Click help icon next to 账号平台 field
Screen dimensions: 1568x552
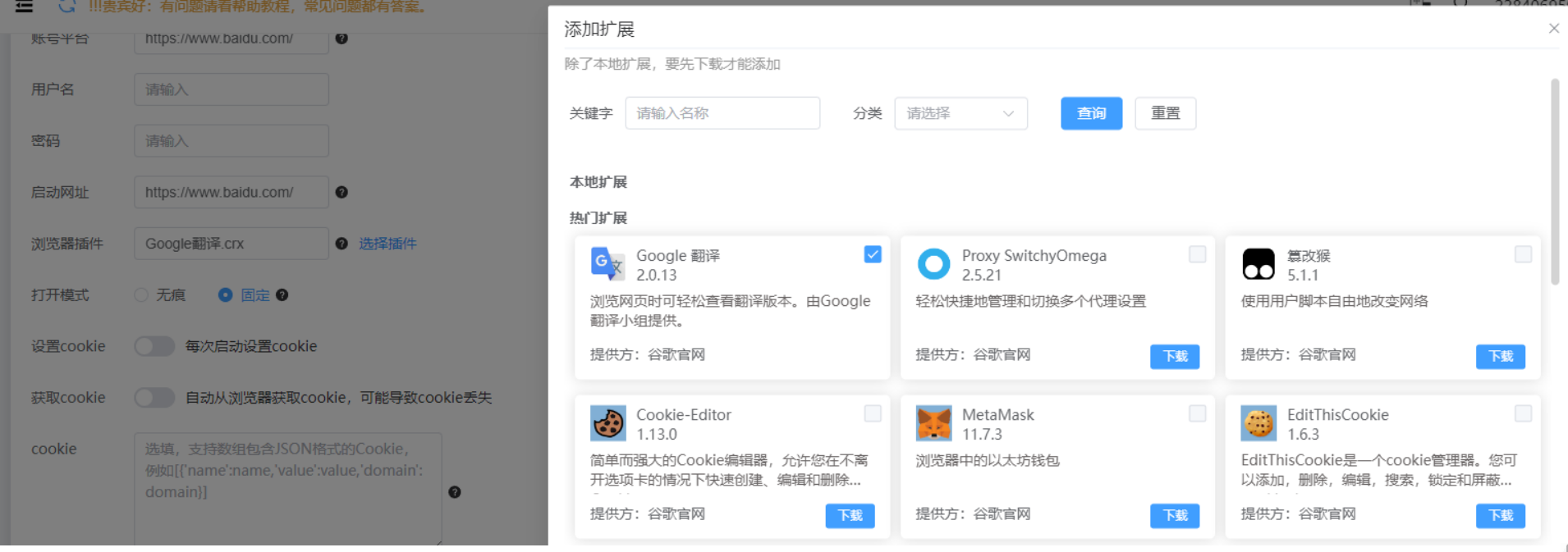pyautogui.click(x=342, y=39)
